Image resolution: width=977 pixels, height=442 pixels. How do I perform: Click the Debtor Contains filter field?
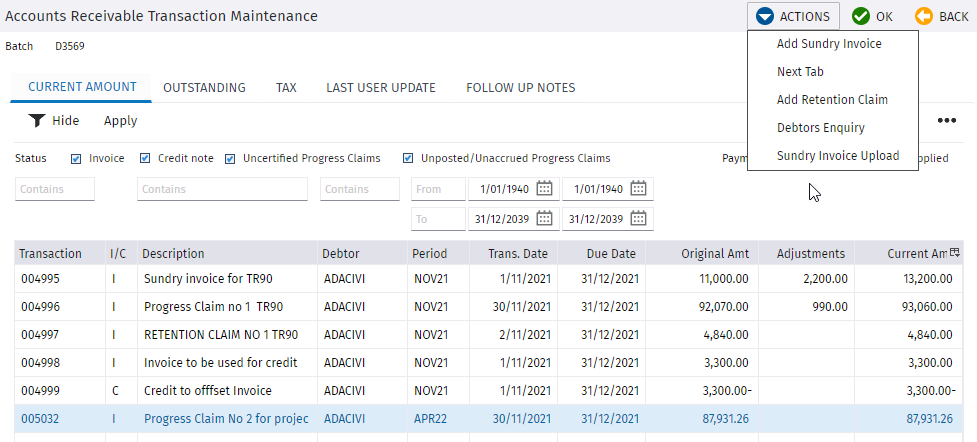point(360,189)
